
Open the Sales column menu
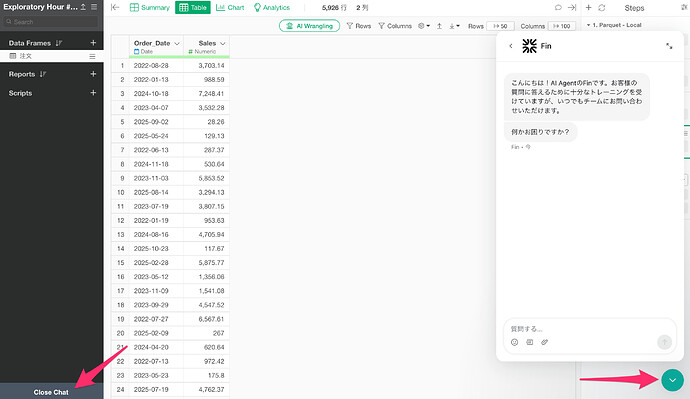point(223,43)
